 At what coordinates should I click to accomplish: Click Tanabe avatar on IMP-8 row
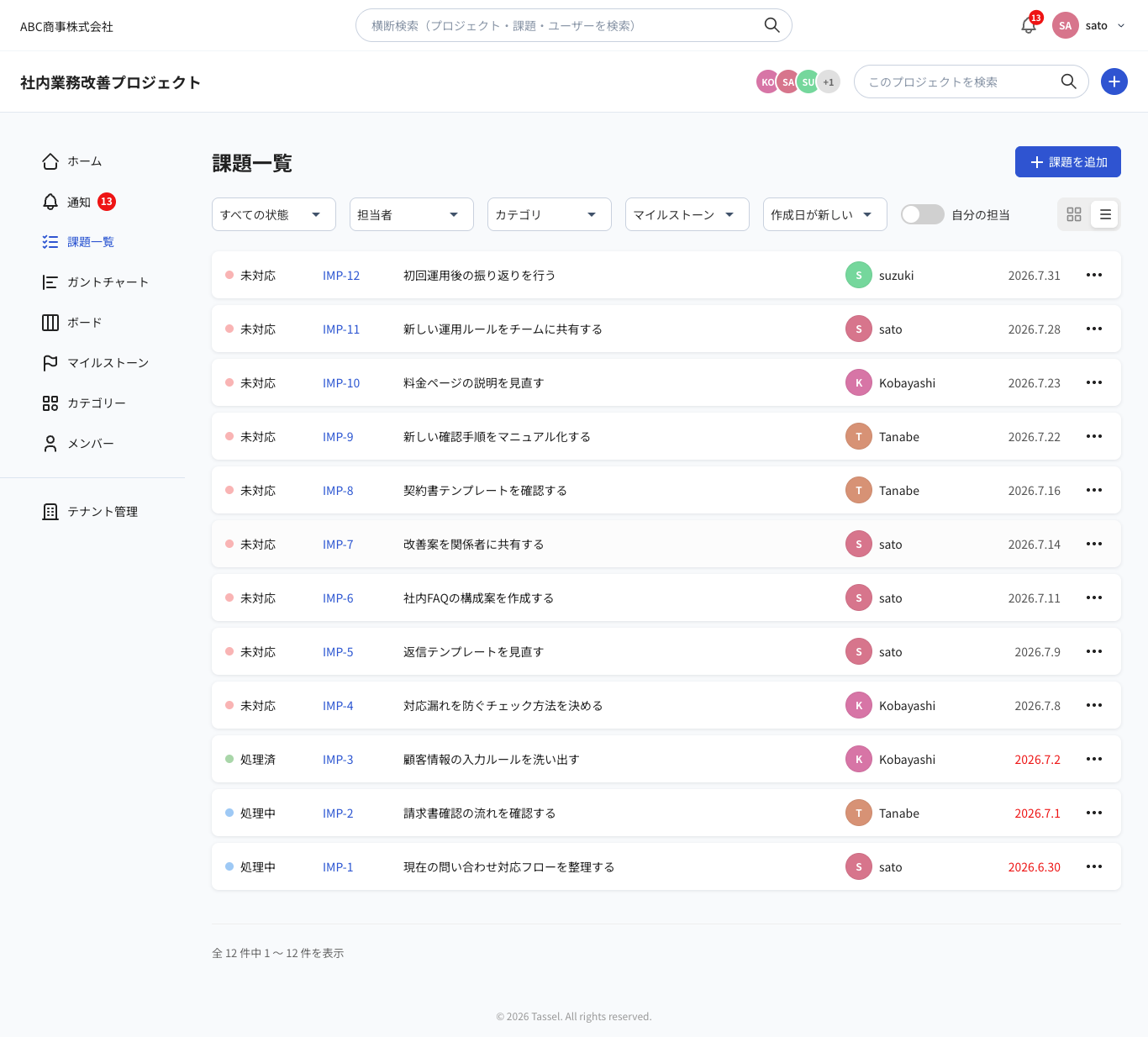(859, 490)
